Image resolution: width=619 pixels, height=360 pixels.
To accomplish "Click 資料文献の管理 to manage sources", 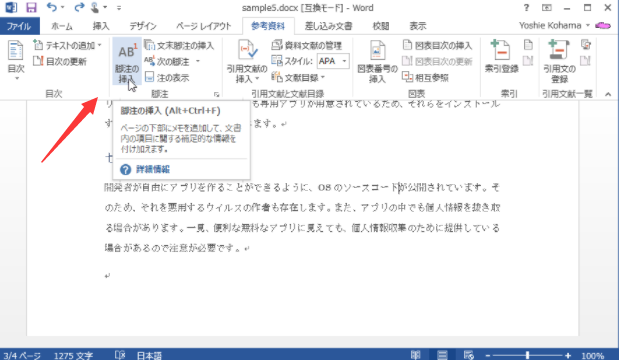I will click(307, 45).
